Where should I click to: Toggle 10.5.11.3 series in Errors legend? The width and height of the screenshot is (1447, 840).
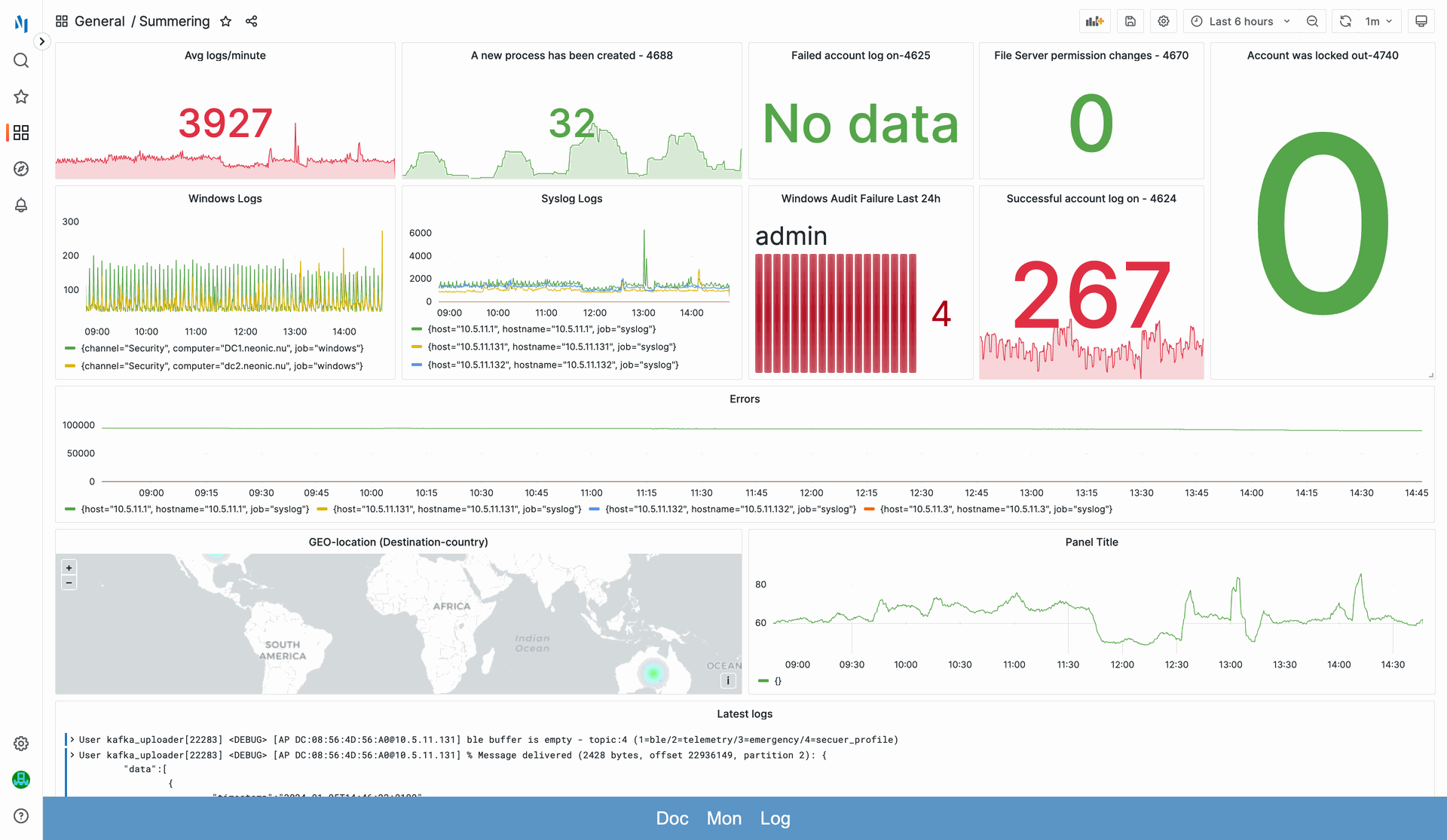996,509
